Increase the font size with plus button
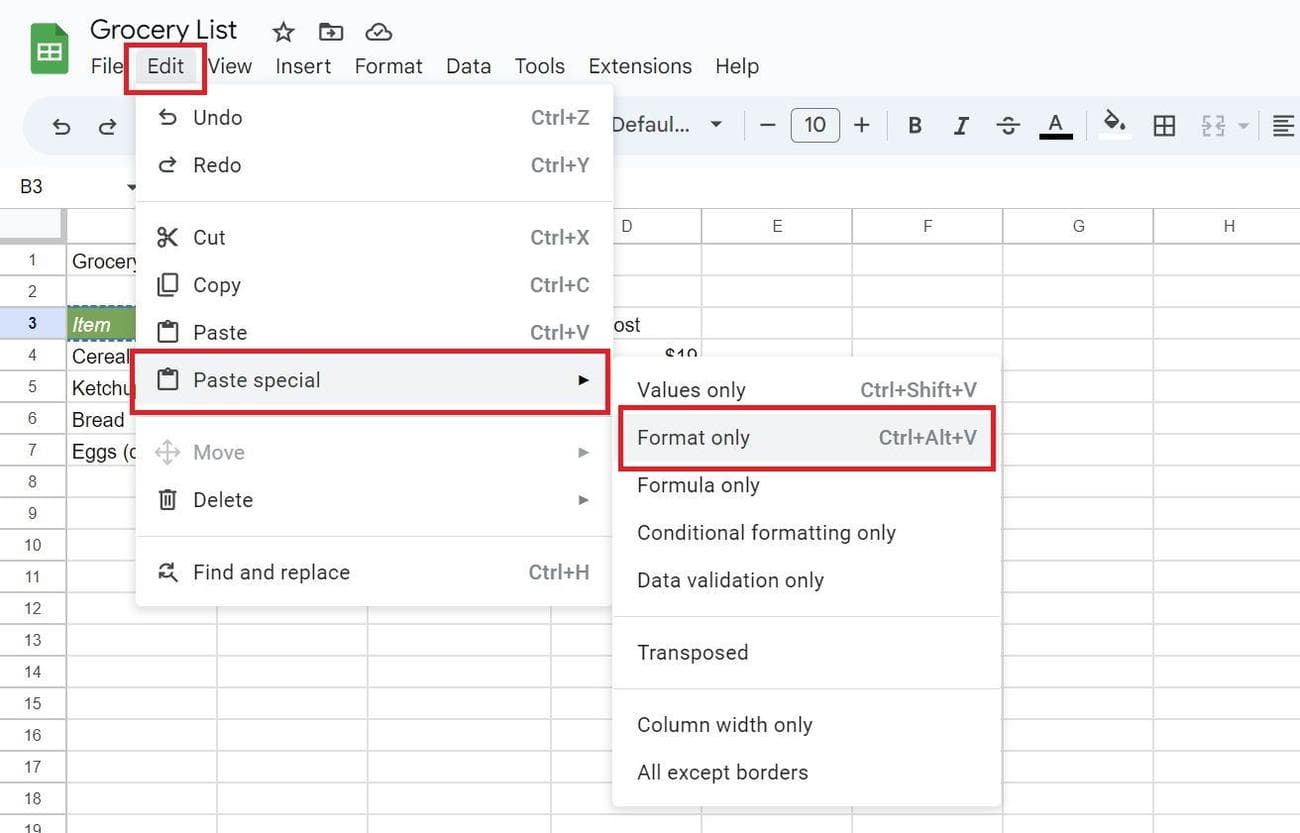The image size is (1300, 833). (862, 125)
